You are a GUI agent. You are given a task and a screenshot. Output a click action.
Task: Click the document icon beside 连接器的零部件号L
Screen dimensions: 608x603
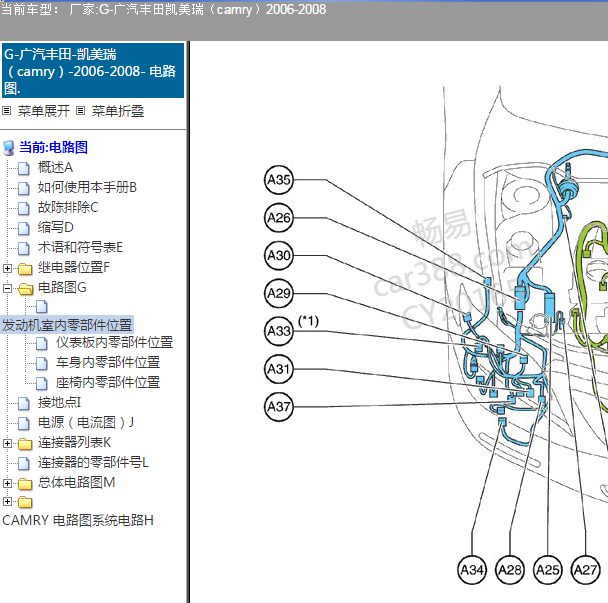click(24, 463)
